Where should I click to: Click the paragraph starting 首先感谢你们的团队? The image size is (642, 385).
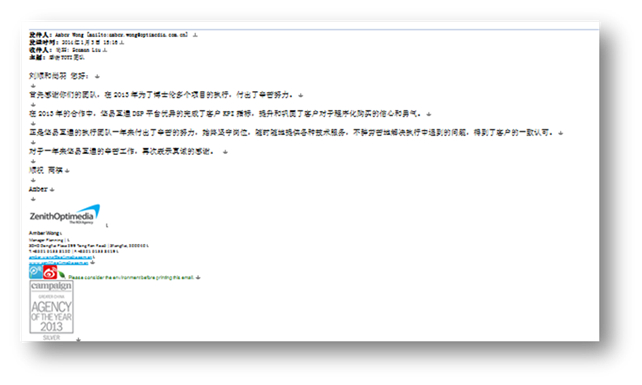[x=161, y=95]
